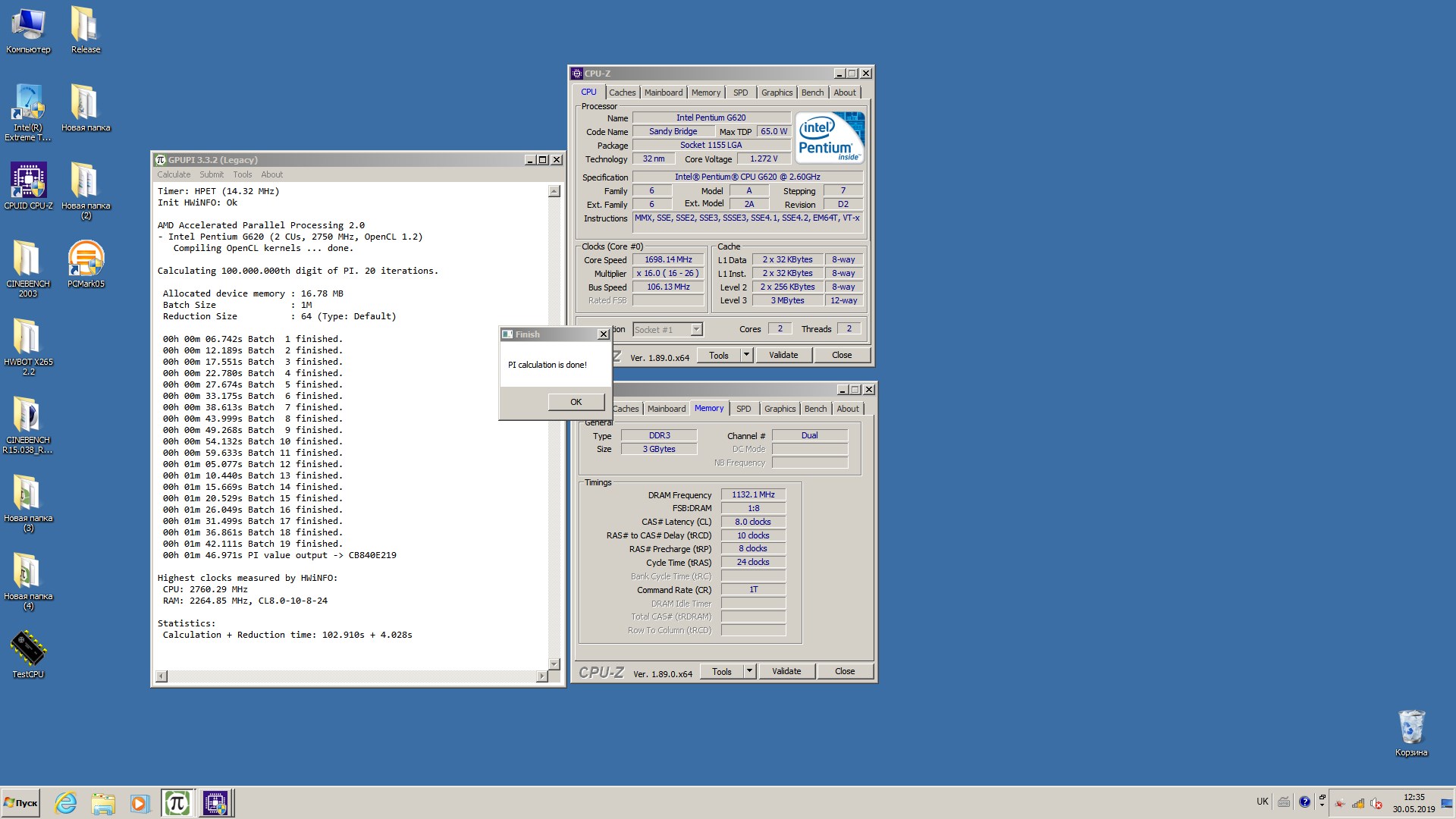Click GPUPI vertical scrollbar down arrow
Screen dimensions: 1456x819
tap(554, 664)
